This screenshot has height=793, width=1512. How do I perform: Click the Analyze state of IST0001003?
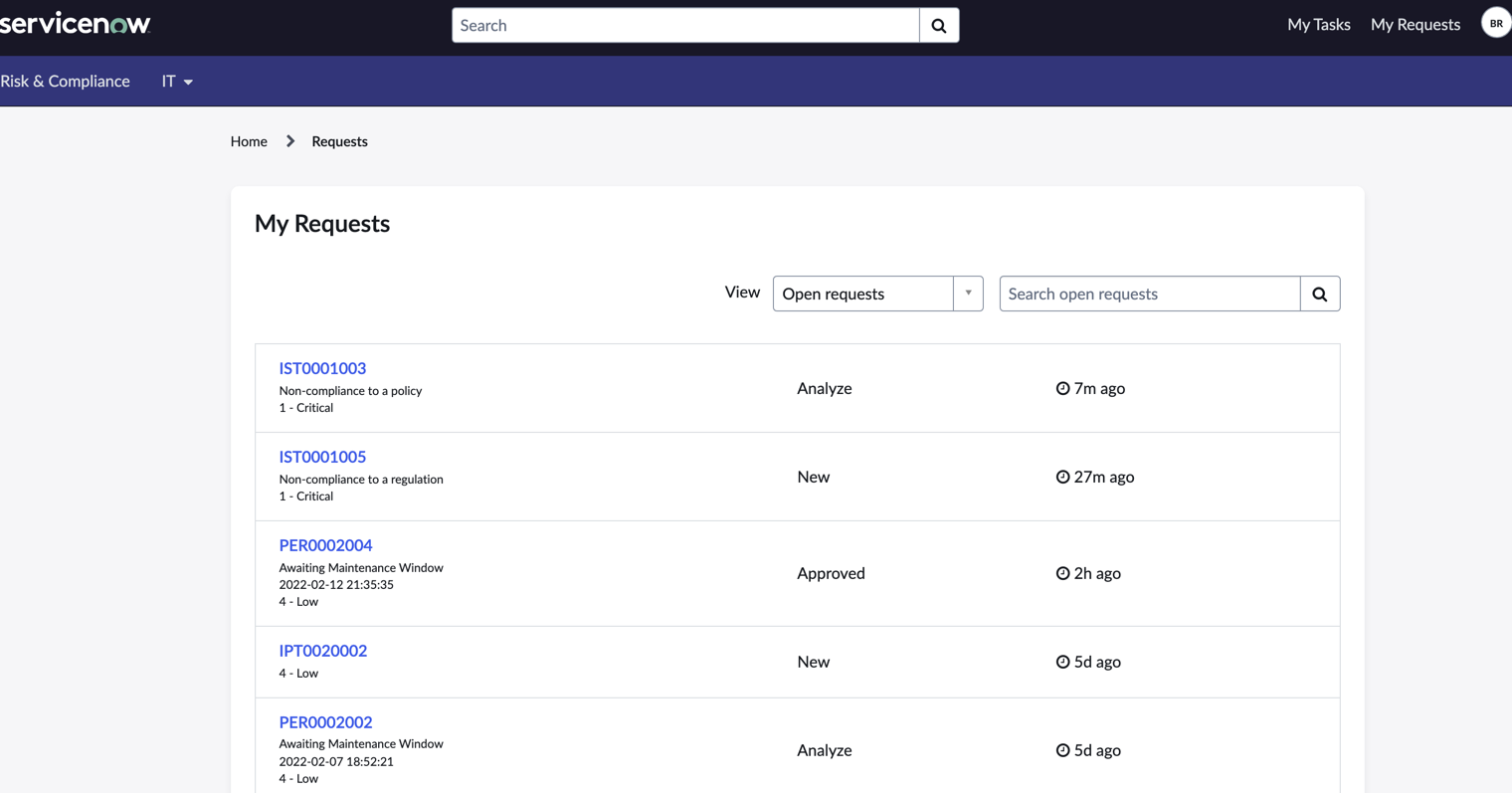[825, 388]
